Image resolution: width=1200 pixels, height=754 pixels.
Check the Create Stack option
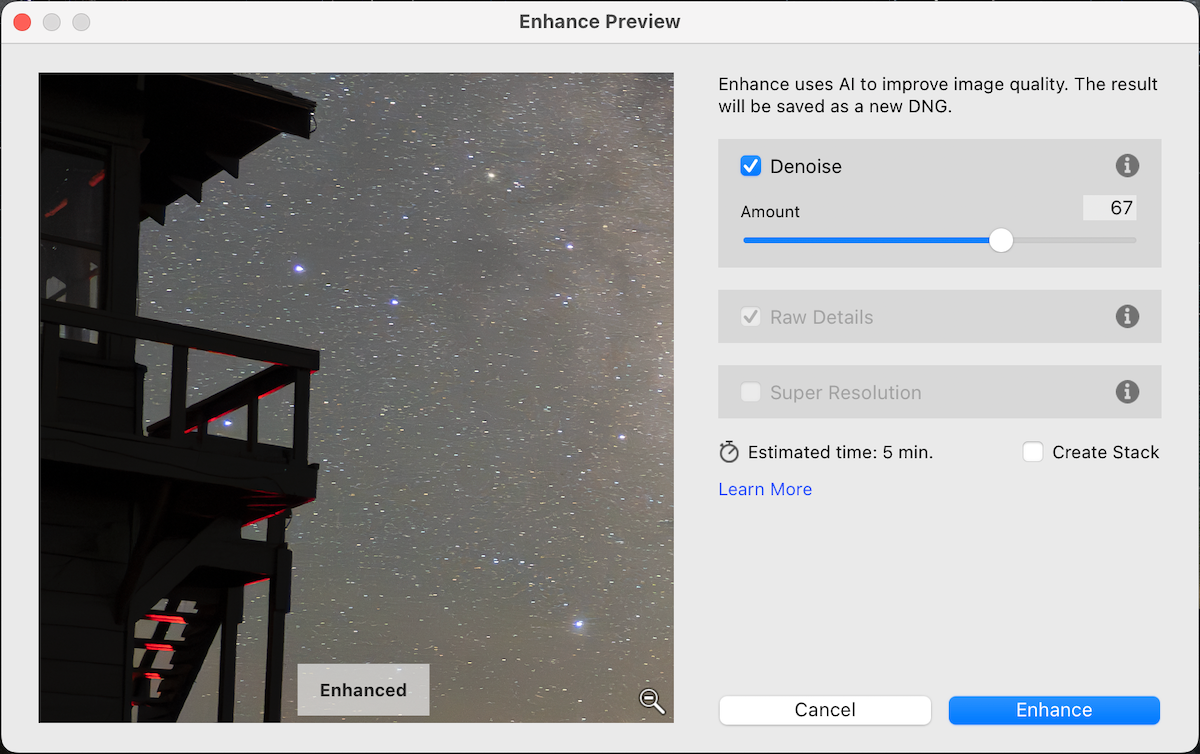tap(1032, 451)
